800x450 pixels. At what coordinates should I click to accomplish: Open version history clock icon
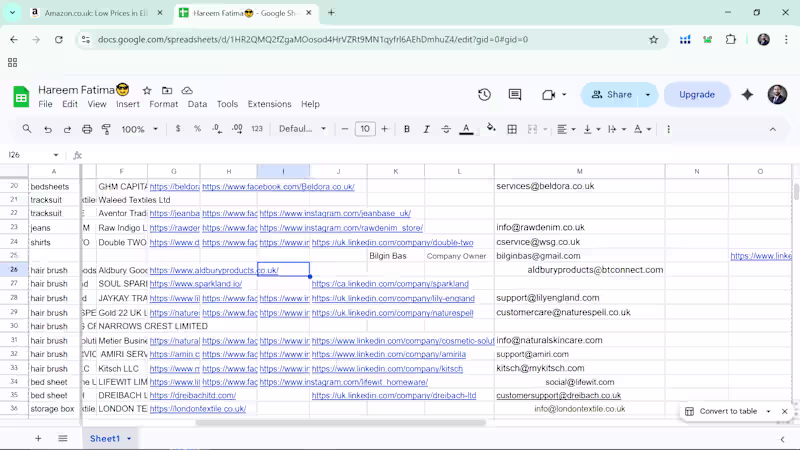(x=484, y=94)
